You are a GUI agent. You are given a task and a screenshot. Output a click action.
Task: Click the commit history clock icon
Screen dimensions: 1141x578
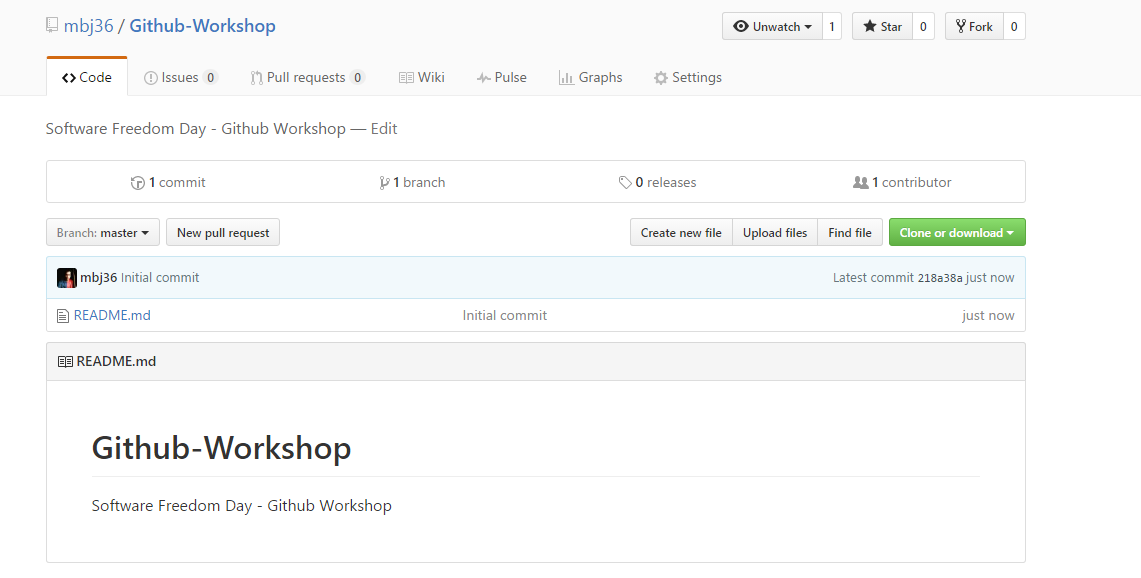pos(138,183)
